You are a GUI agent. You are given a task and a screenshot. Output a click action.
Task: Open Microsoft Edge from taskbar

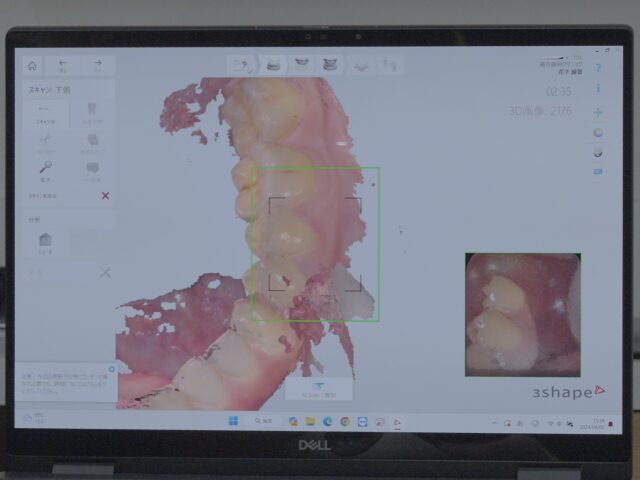(327, 421)
